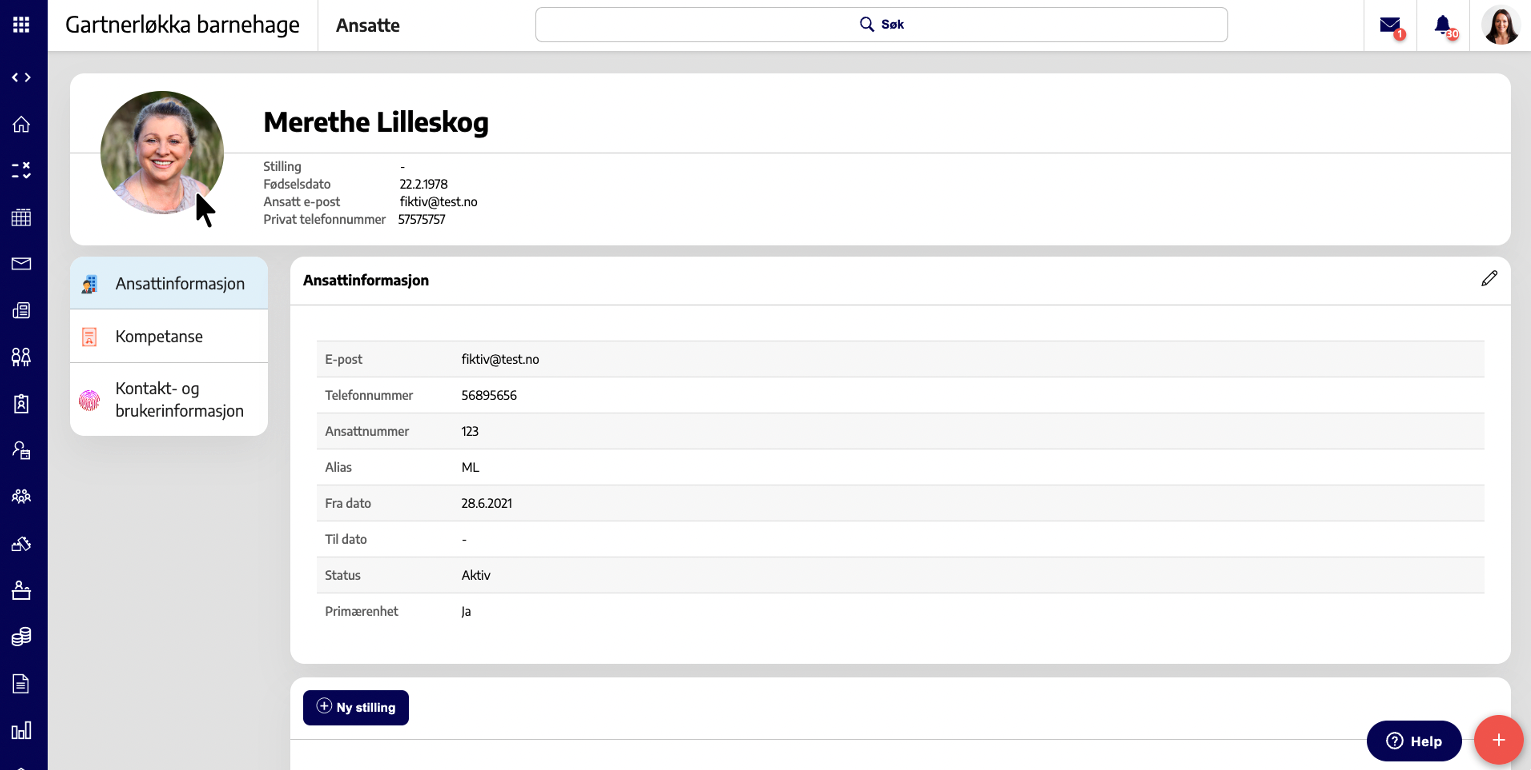The image size is (1531, 770).
Task: Open the Help button
Action: click(x=1414, y=741)
